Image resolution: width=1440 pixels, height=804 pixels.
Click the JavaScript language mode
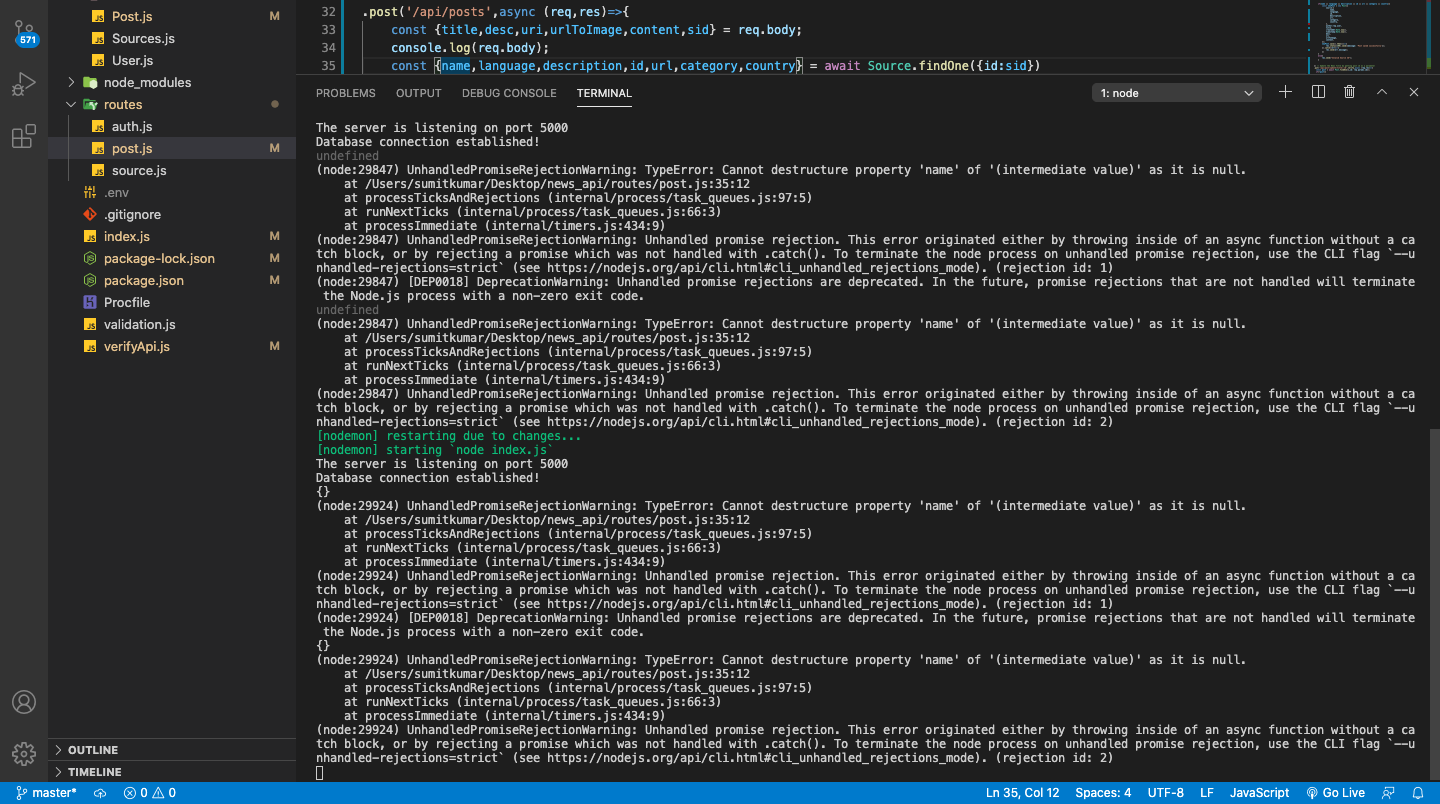pyautogui.click(x=1259, y=793)
